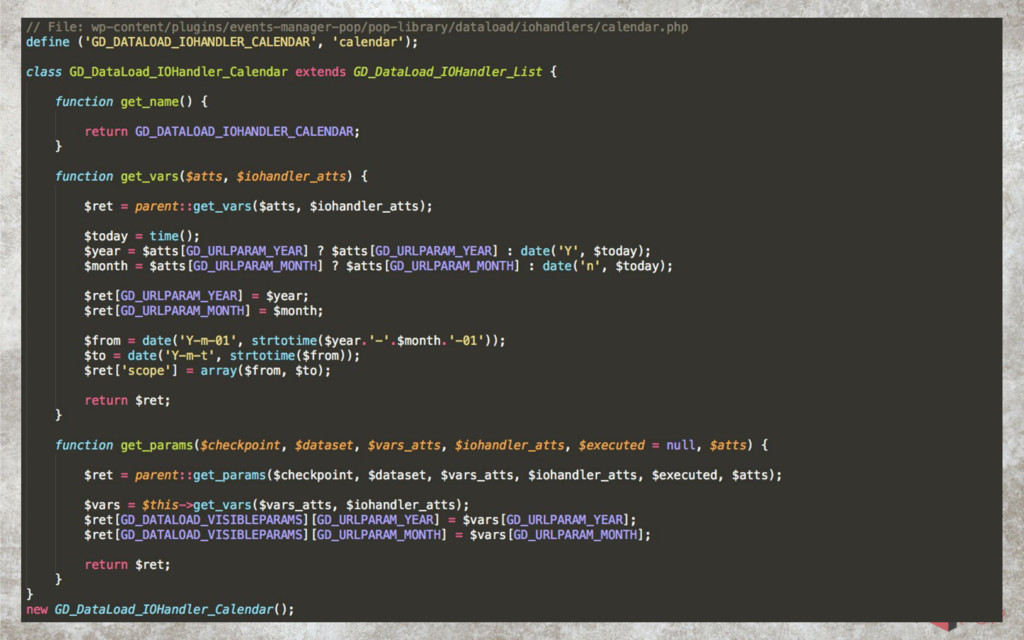Click the VISIBLEPARAMS GD_URLPARAM_MONTH assignment line

coord(367,535)
